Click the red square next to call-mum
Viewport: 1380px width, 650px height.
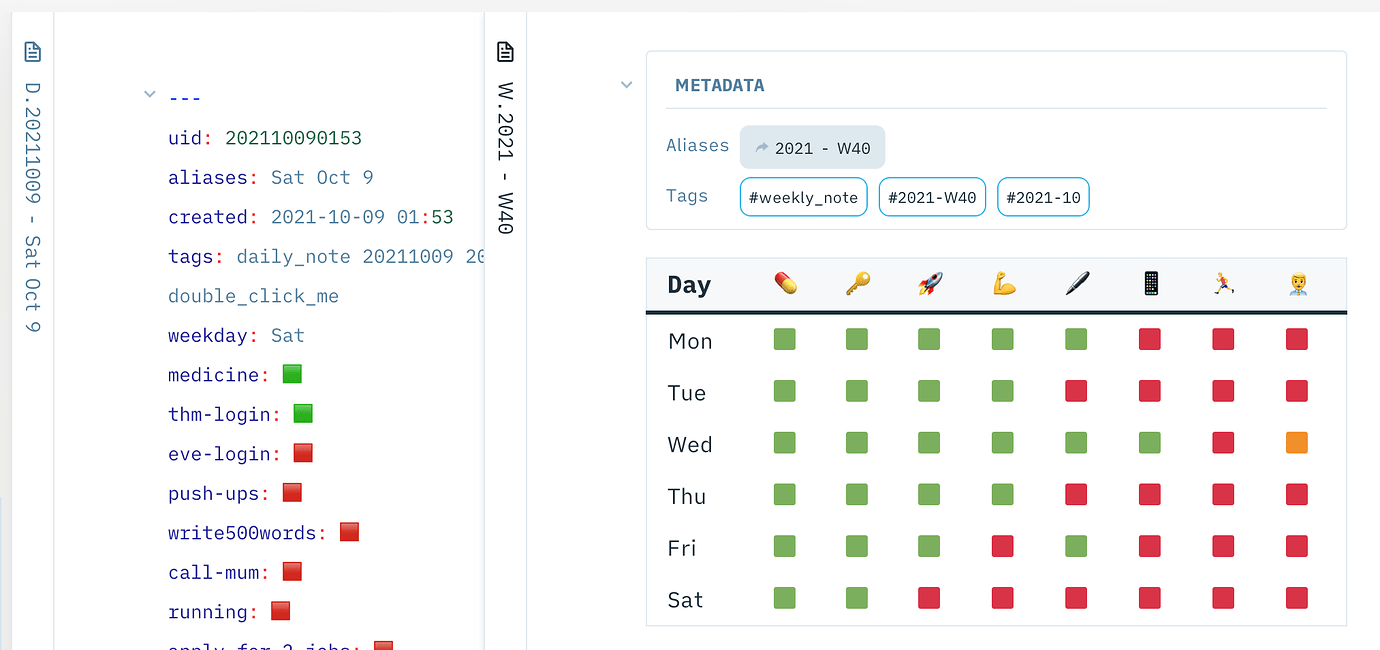tap(292, 571)
